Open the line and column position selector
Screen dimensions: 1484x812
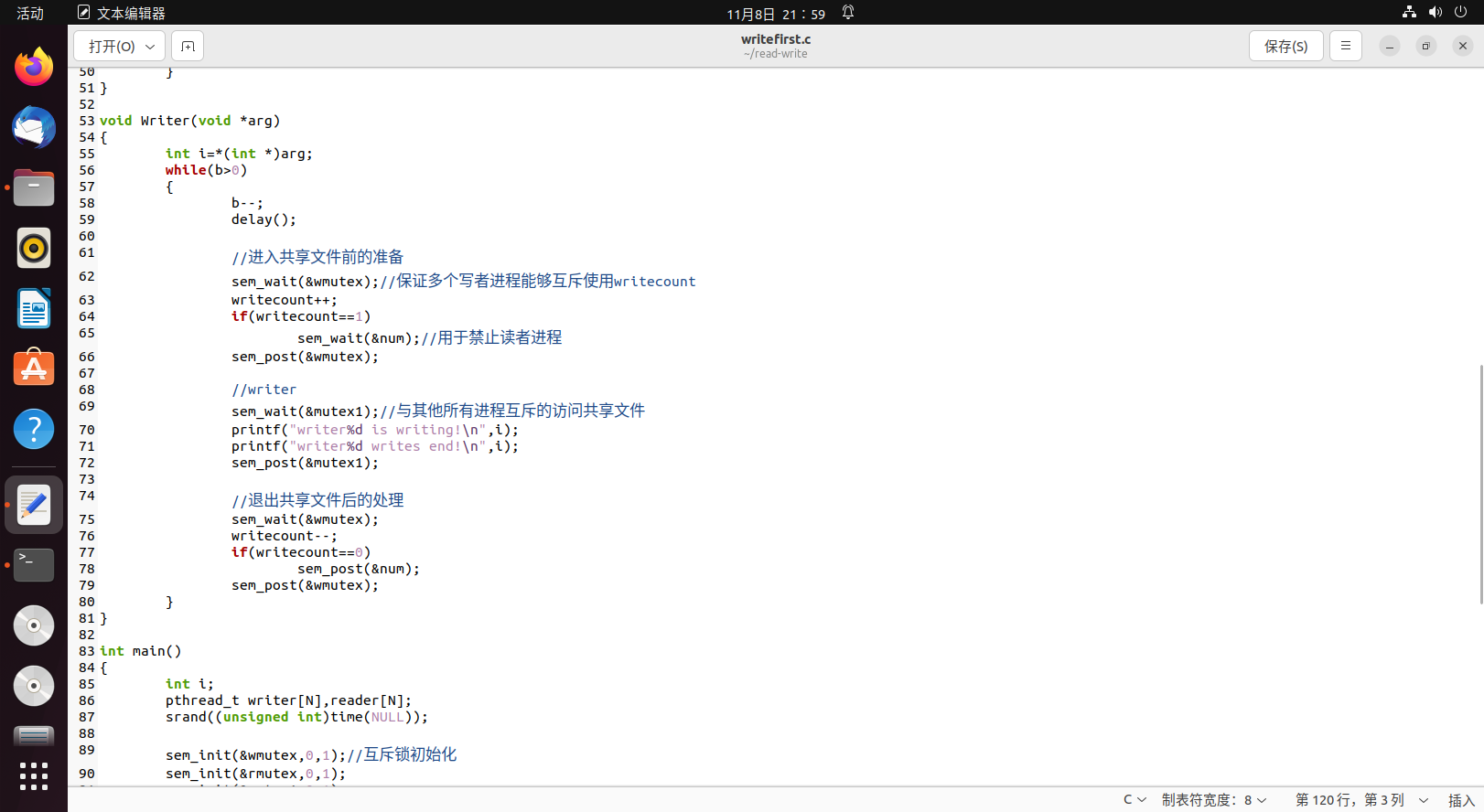1361,799
